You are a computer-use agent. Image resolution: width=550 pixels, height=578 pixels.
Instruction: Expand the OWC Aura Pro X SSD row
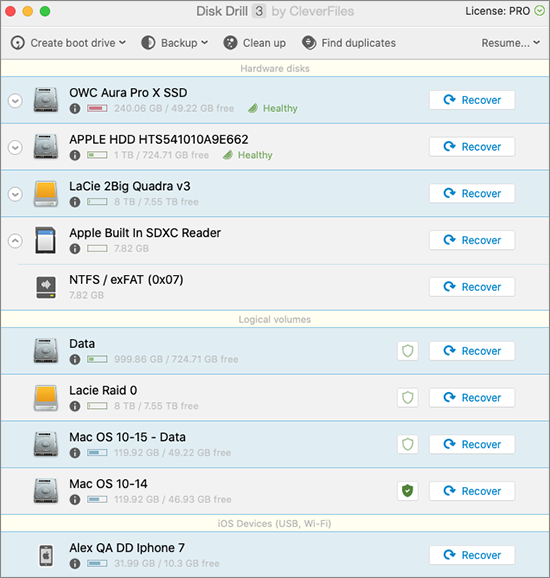(x=15, y=101)
